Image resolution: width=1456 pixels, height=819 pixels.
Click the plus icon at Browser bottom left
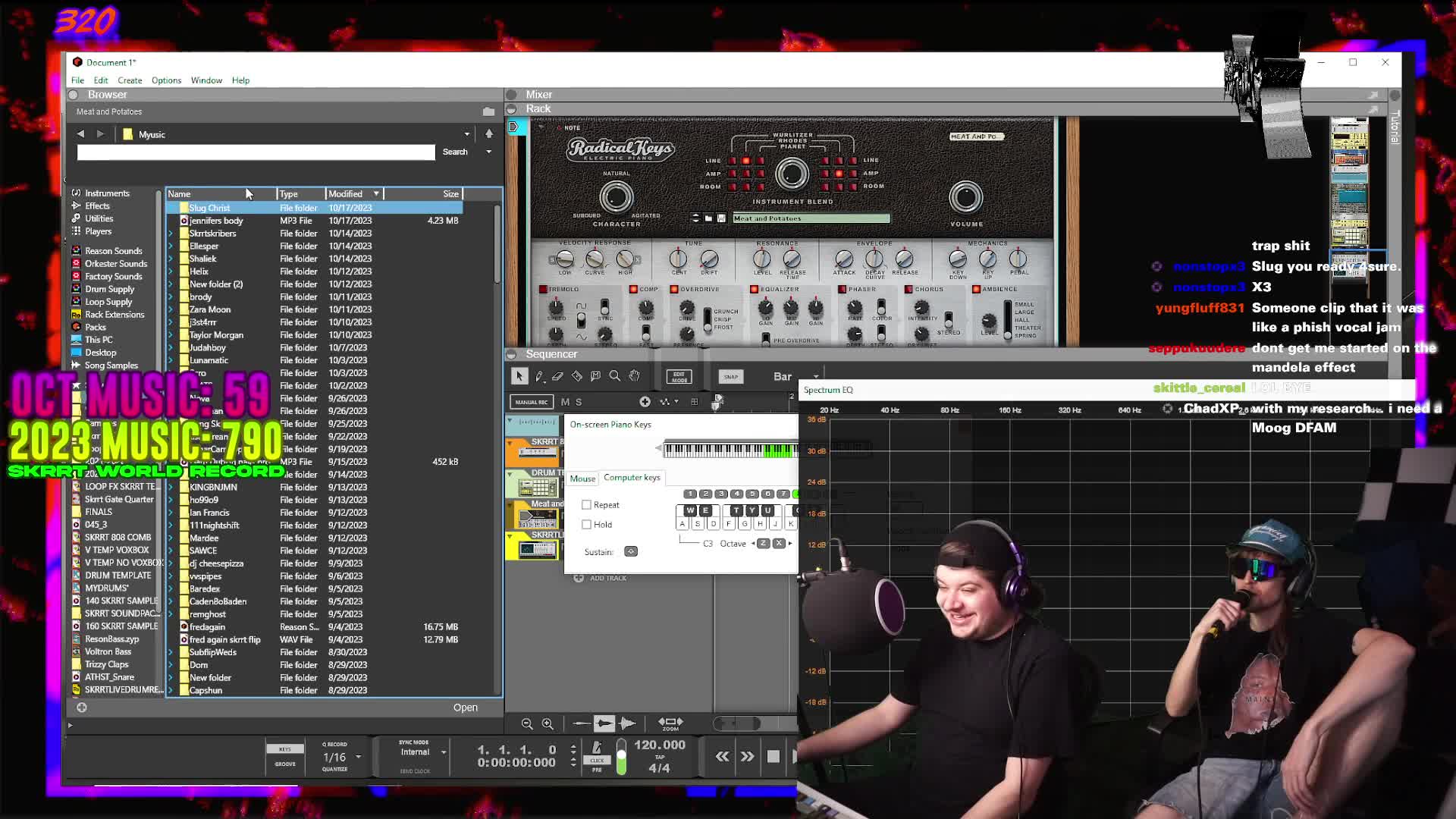click(81, 708)
